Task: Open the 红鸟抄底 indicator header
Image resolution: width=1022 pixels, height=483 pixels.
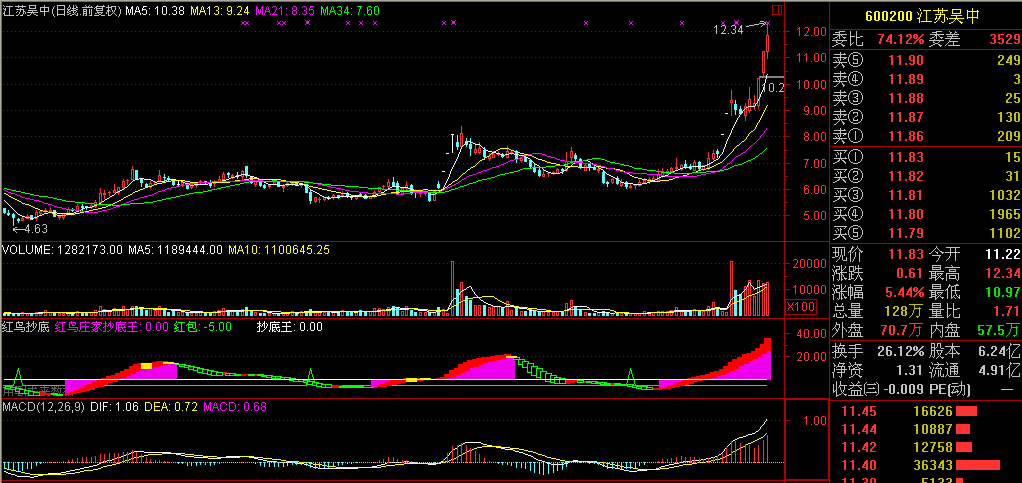Action: click(x=25, y=327)
